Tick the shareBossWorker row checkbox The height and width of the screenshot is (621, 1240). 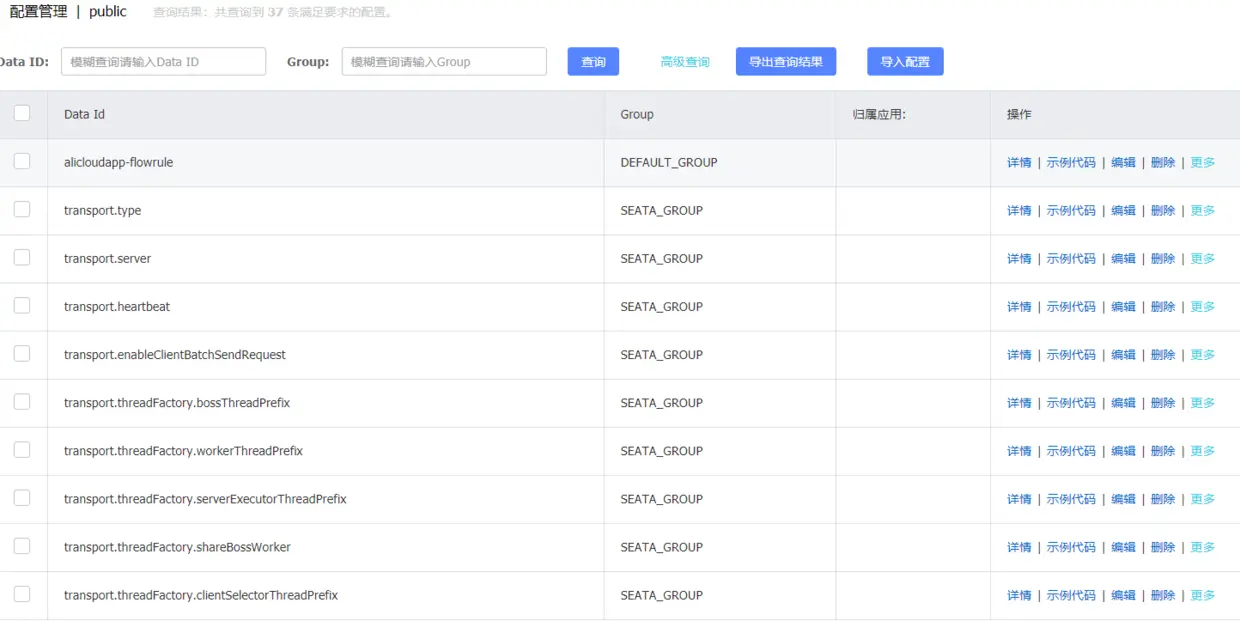point(22,546)
